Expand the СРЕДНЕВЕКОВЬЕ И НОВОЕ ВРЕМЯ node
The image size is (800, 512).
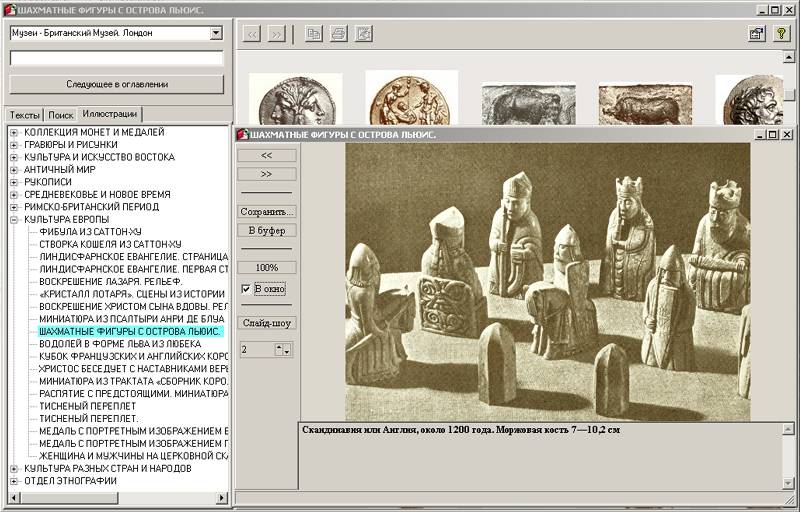point(14,195)
